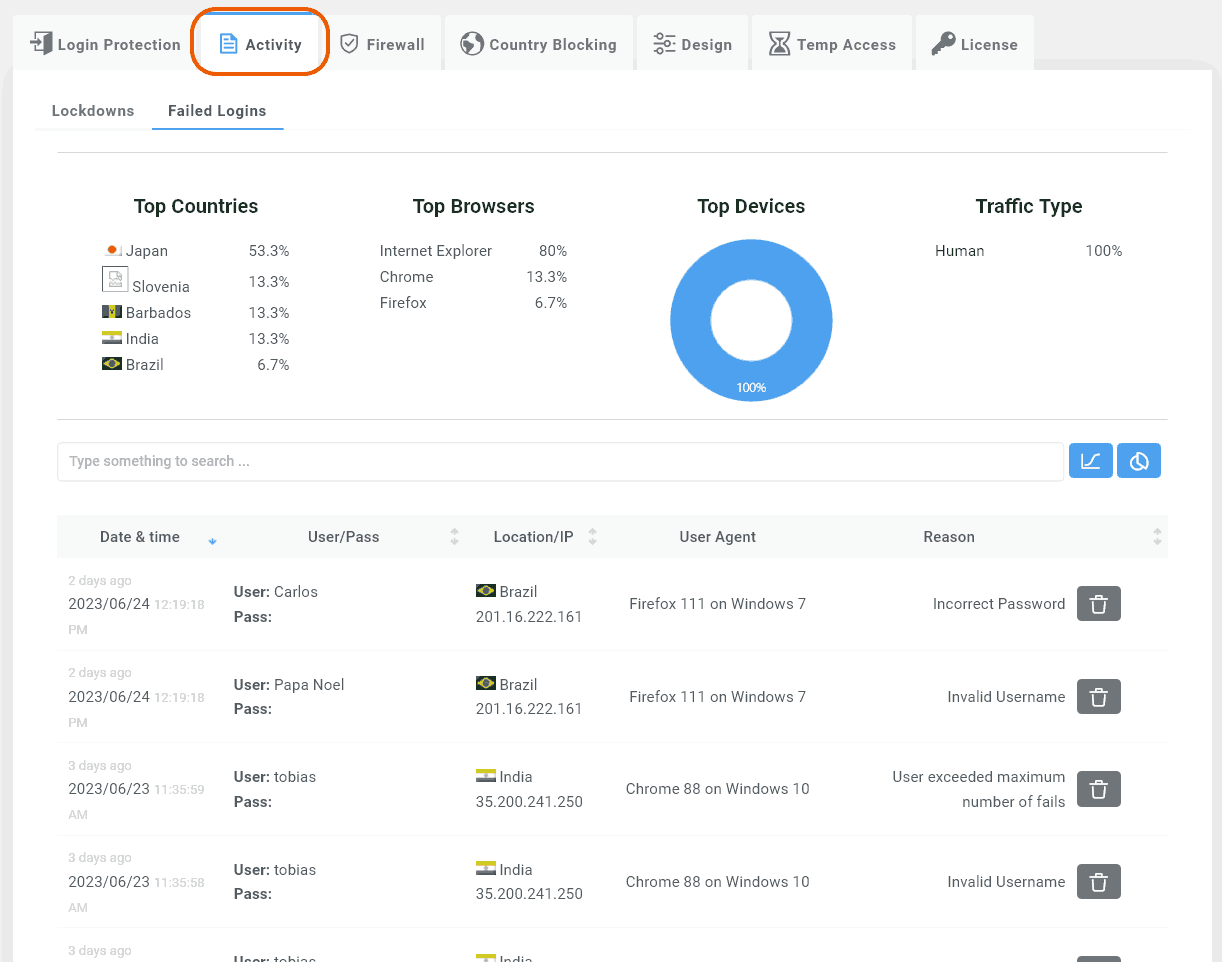
Task: Remove the tobias exceeded maximum fails entry
Action: (1098, 789)
